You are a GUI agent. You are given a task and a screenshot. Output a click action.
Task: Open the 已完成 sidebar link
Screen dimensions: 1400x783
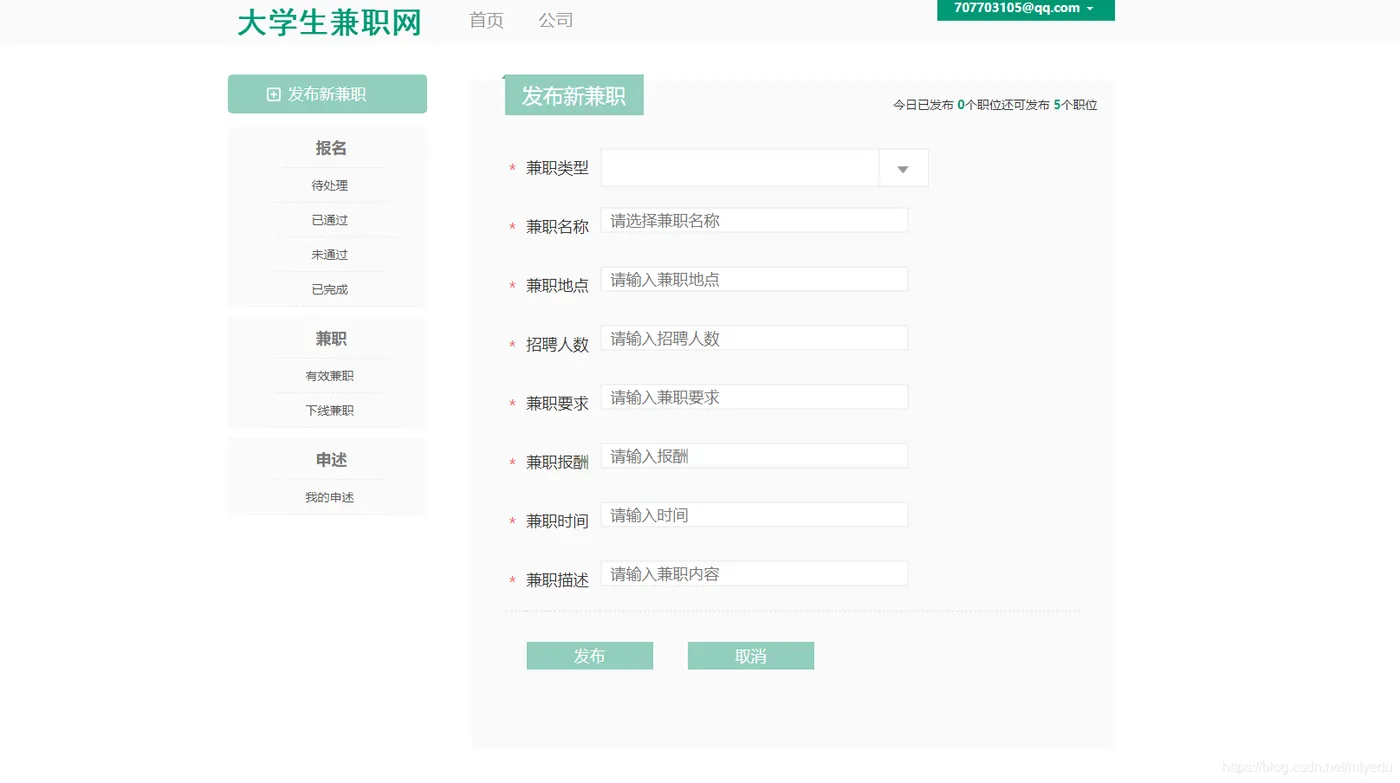click(329, 289)
